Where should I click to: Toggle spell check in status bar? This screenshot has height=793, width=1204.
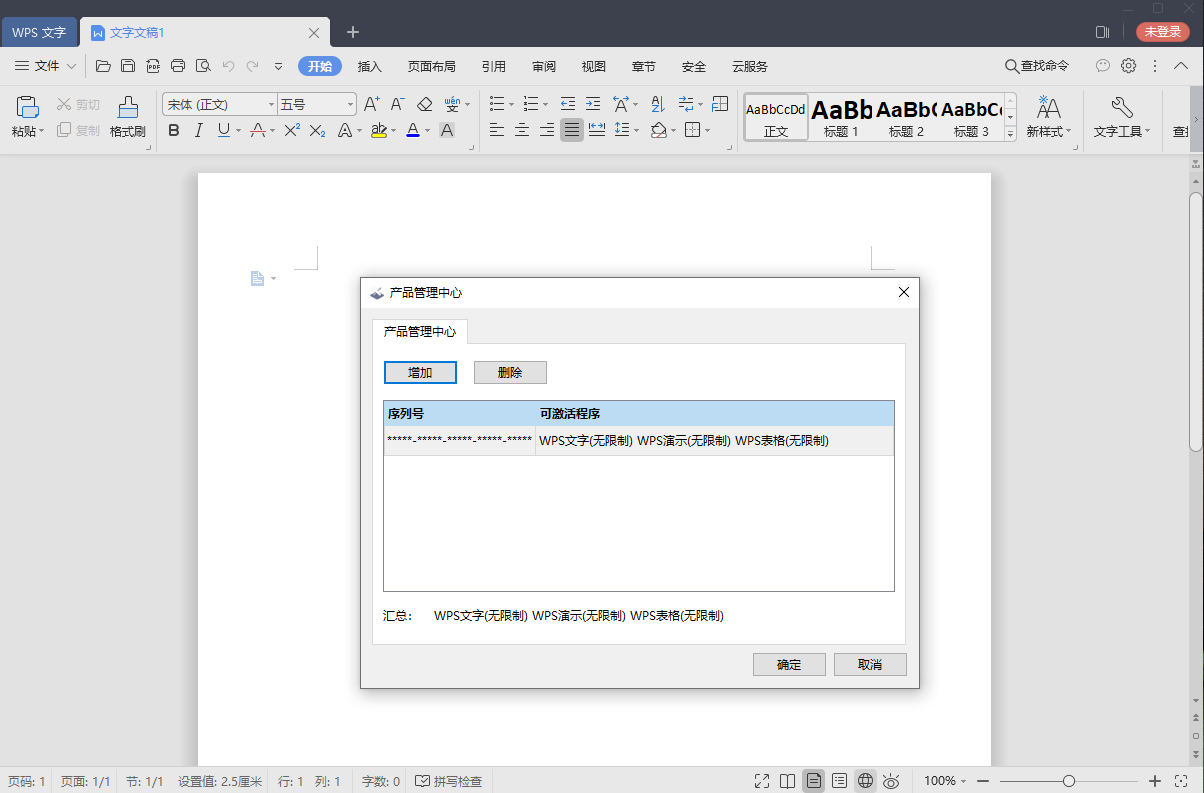click(x=448, y=781)
